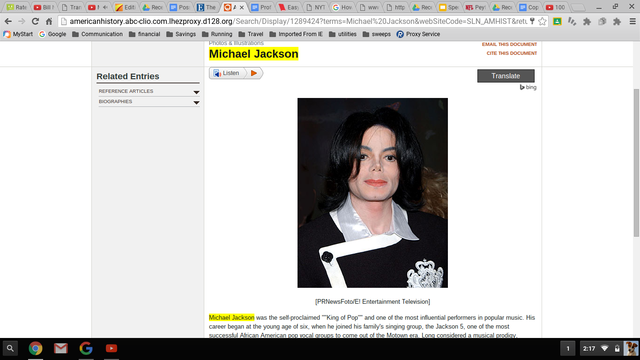This screenshot has height=360, width=640.
Task: Switch to the Rate tab
Action: tap(16, 7)
